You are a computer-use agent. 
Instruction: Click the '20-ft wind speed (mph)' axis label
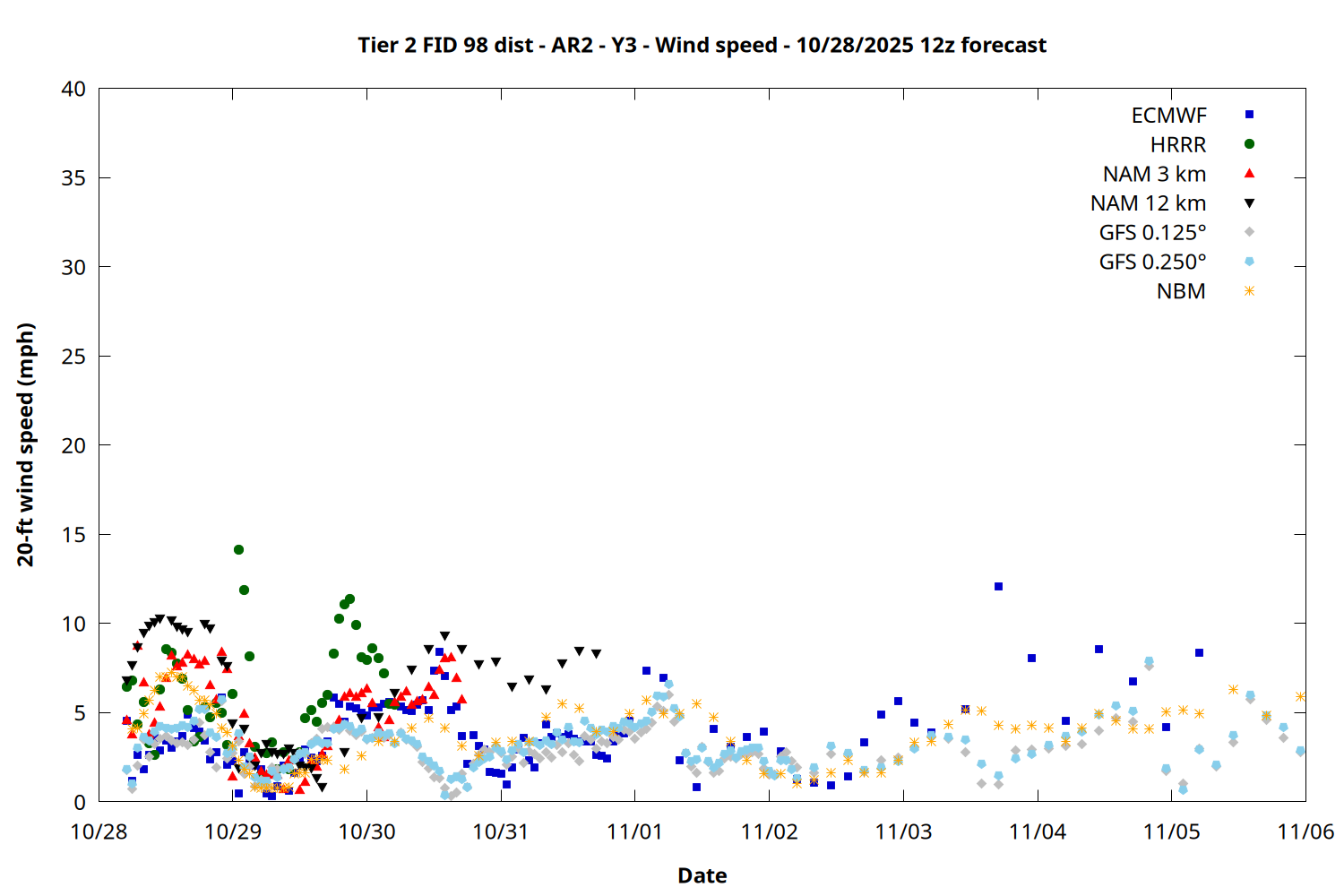point(25,444)
